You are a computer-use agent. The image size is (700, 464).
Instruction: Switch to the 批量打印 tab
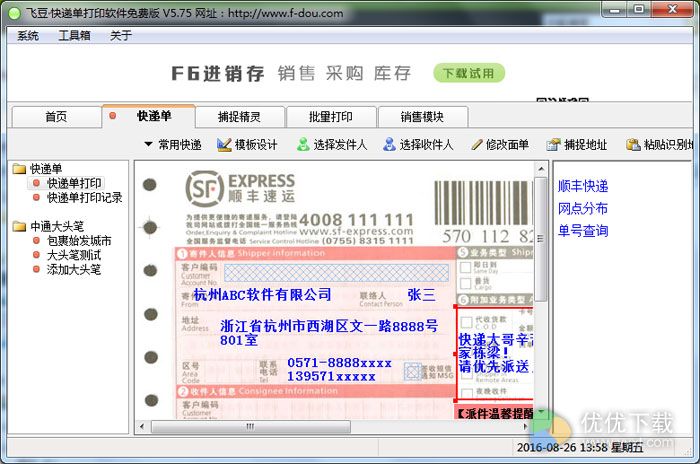pyautogui.click(x=330, y=117)
